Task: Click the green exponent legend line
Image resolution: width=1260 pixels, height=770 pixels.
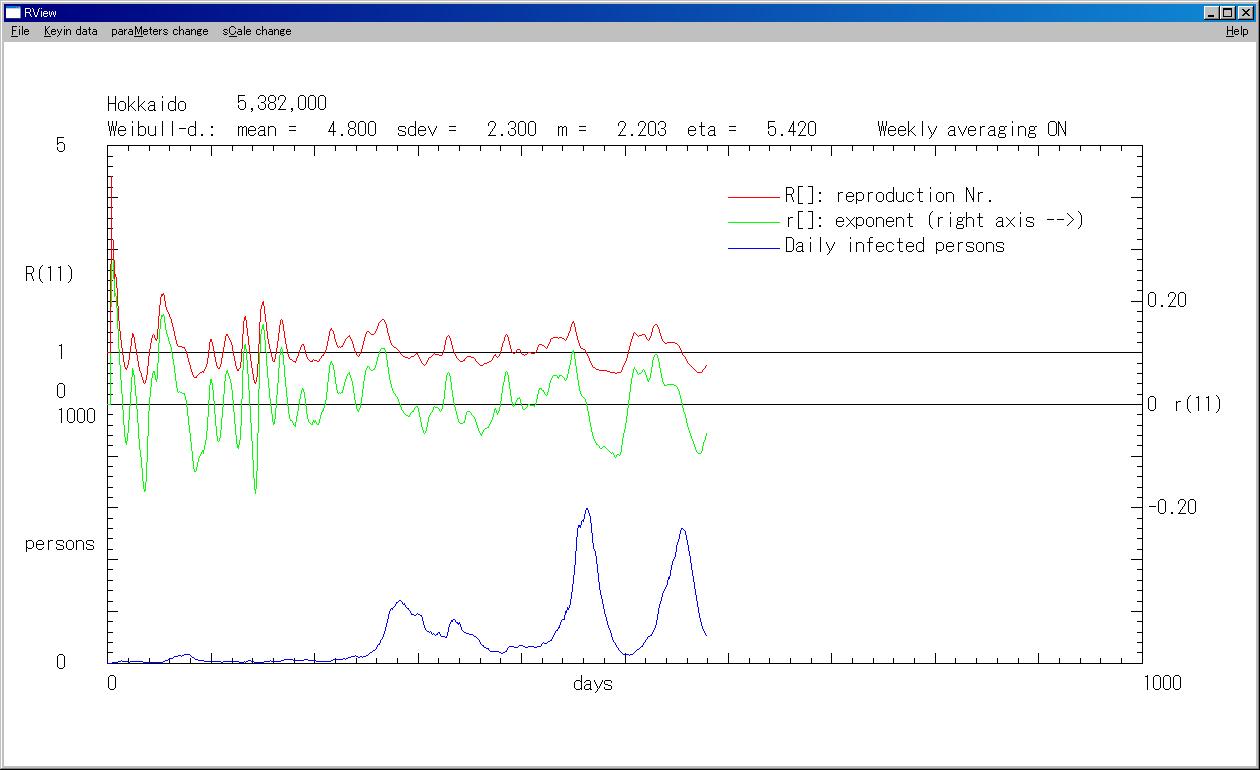Action: [x=753, y=222]
